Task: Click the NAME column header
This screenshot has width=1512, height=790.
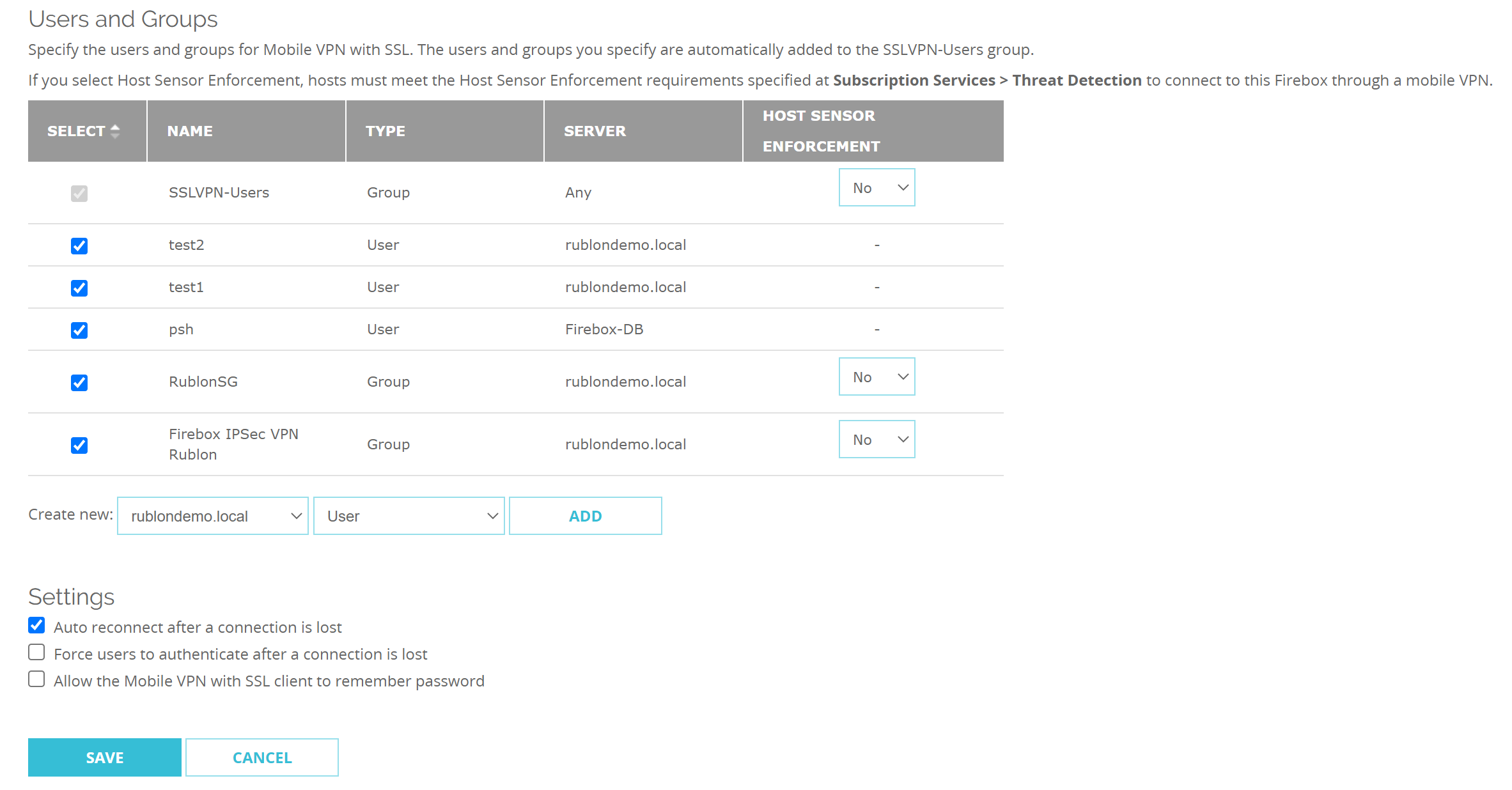Action: [190, 131]
